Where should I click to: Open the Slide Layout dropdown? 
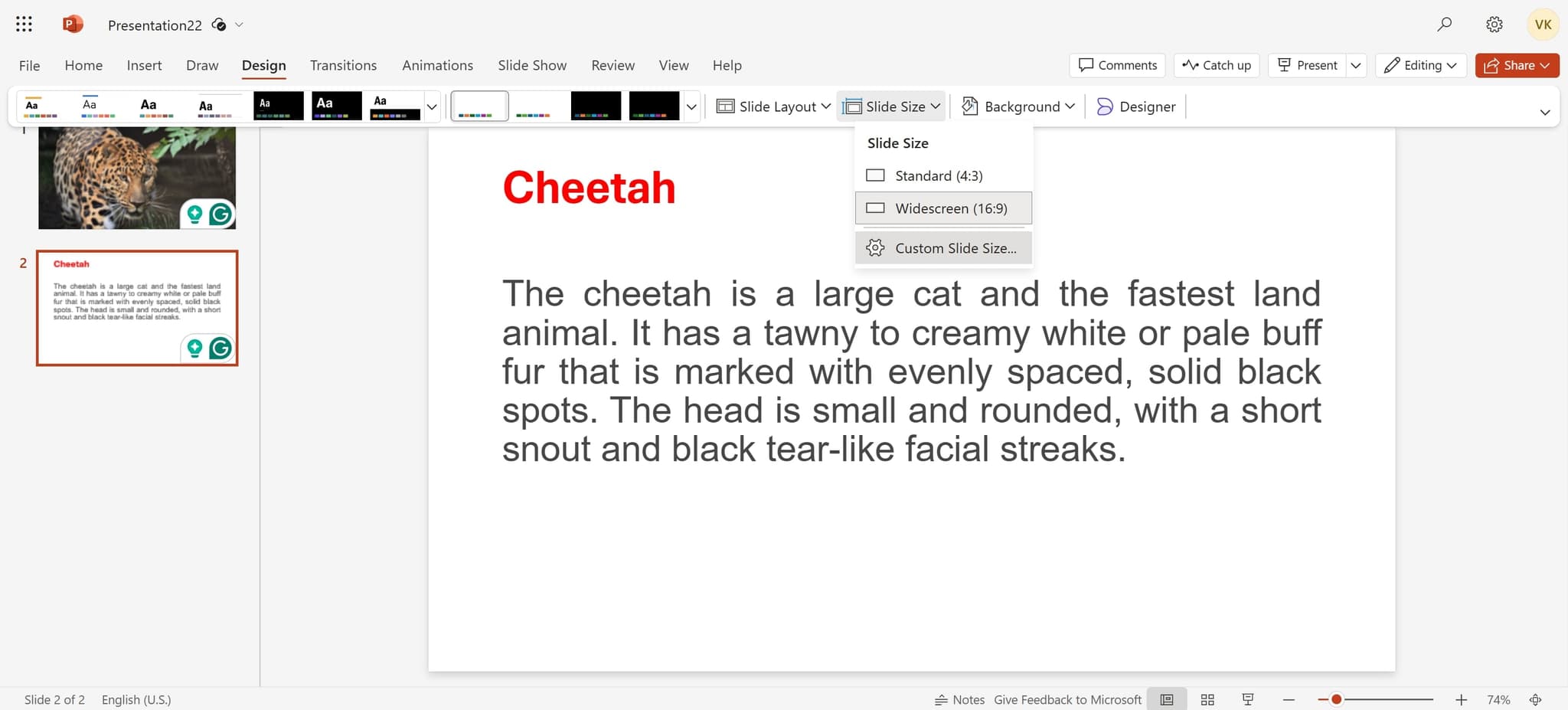coord(773,106)
